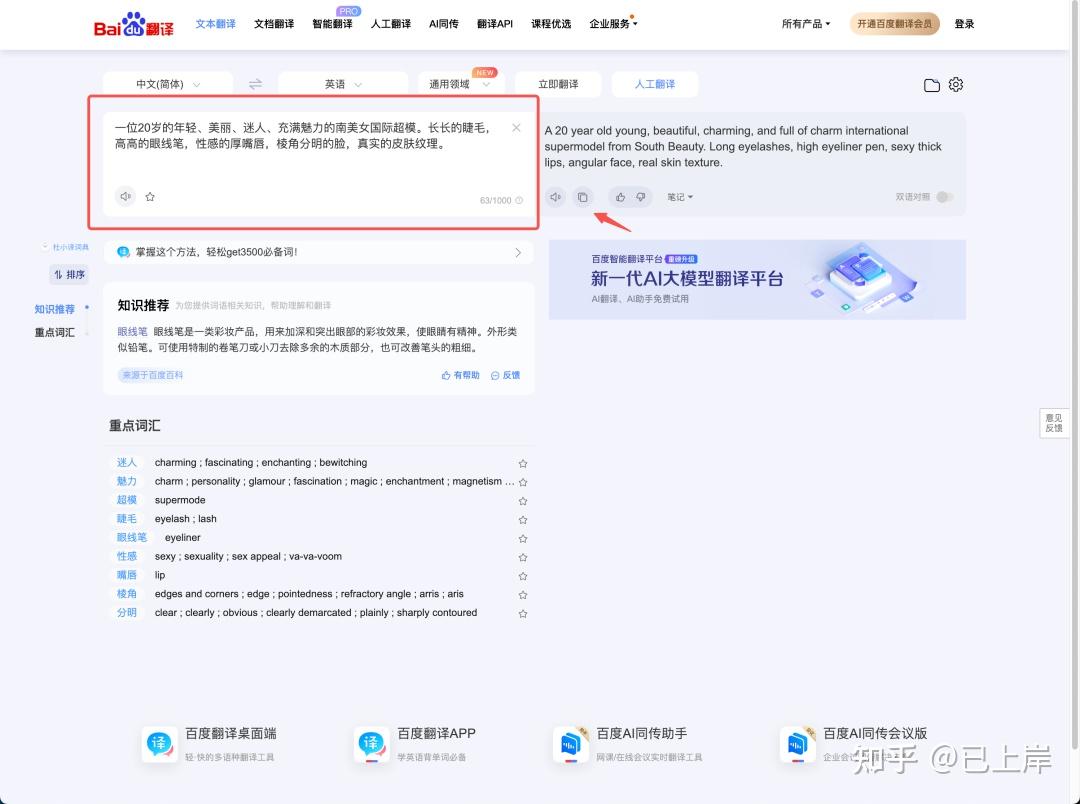Expand 所有产品 menu

click(x=806, y=23)
